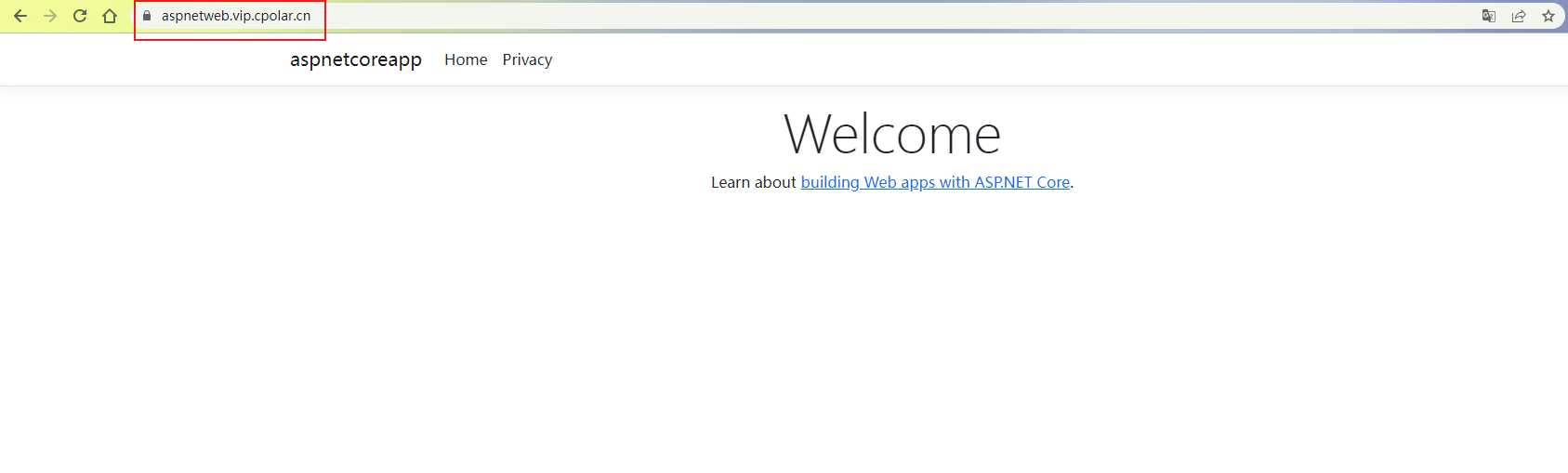Open the Home navigation item
The height and width of the screenshot is (473, 1568).
click(466, 59)
